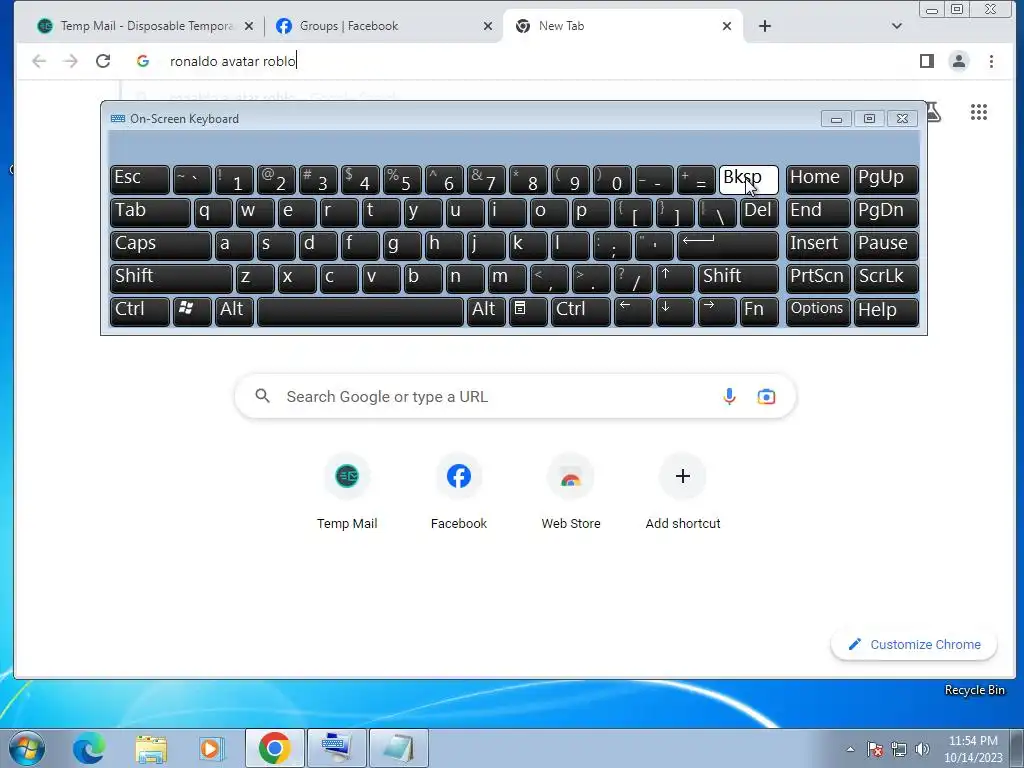Click the right arrow key

point(717,312)
